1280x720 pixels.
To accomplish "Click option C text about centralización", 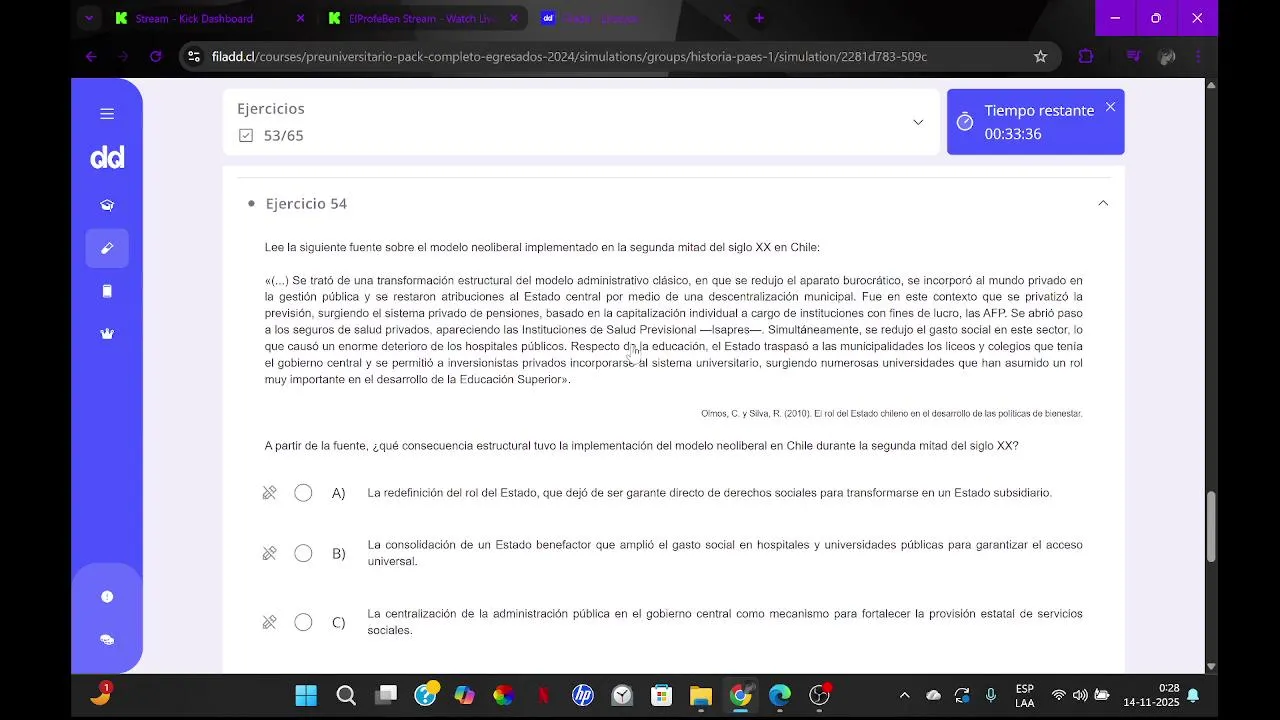I will (725, 622).
